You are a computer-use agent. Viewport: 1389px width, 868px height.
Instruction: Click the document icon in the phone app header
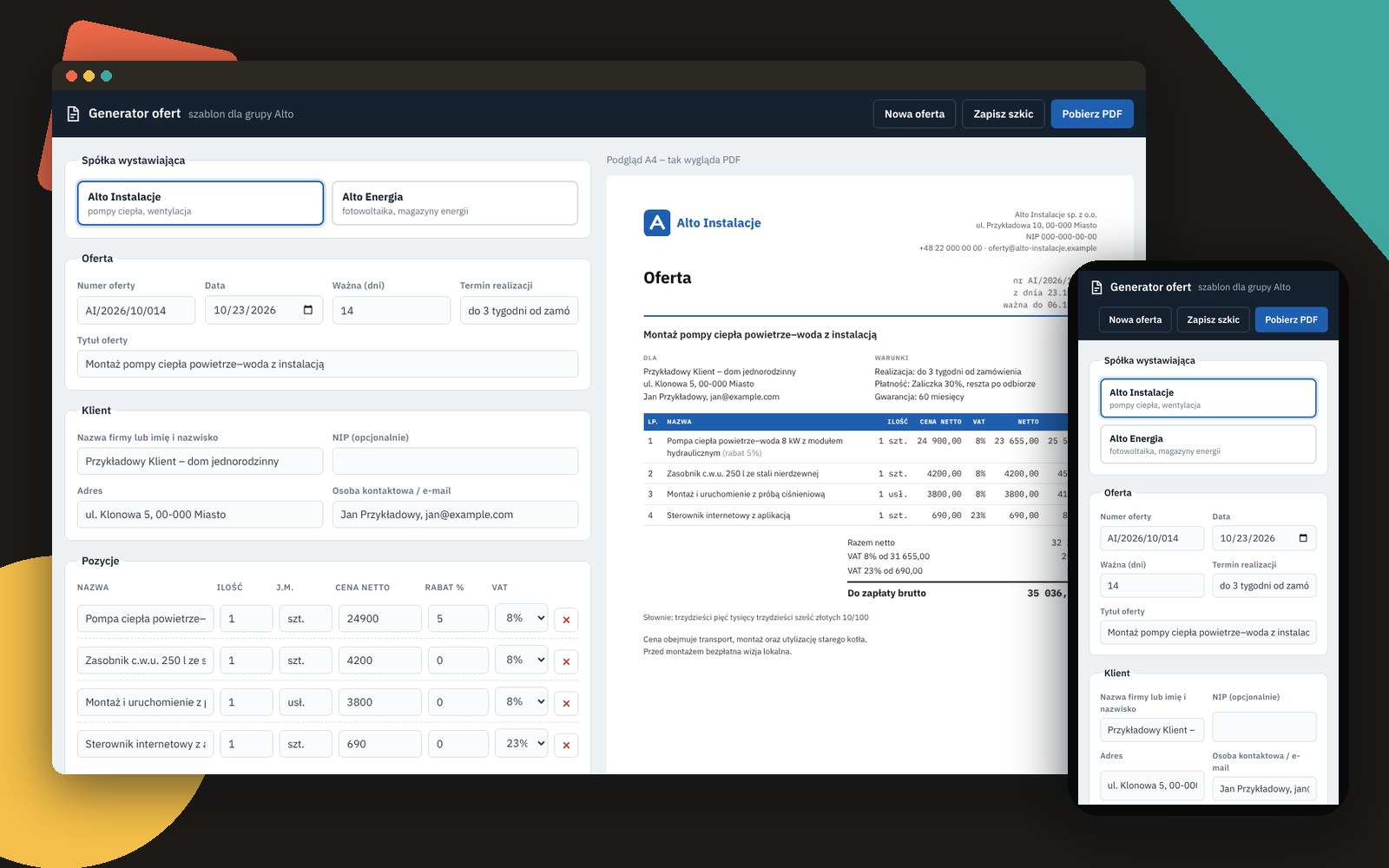tap(1096, 287)
